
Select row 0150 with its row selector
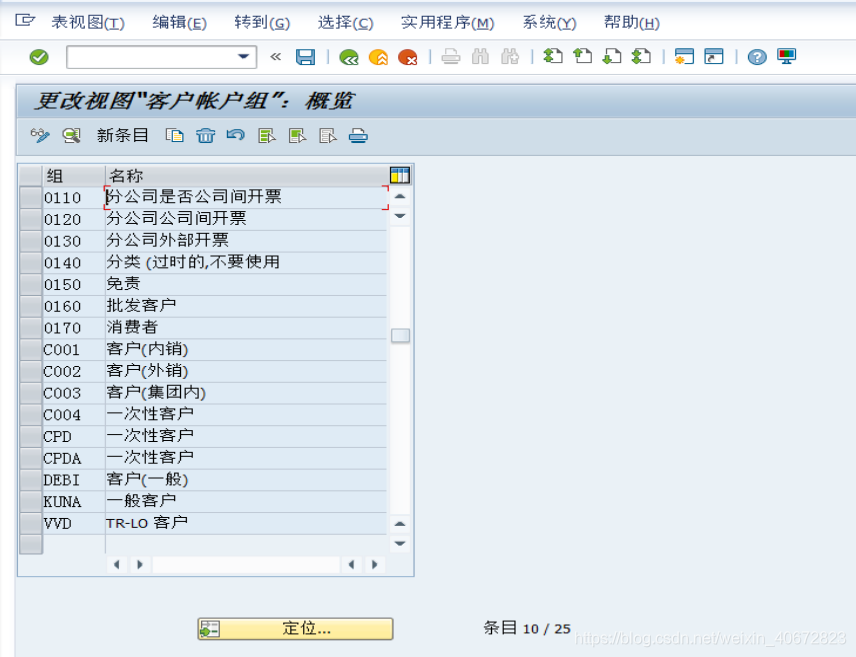[x=31, y=285]
